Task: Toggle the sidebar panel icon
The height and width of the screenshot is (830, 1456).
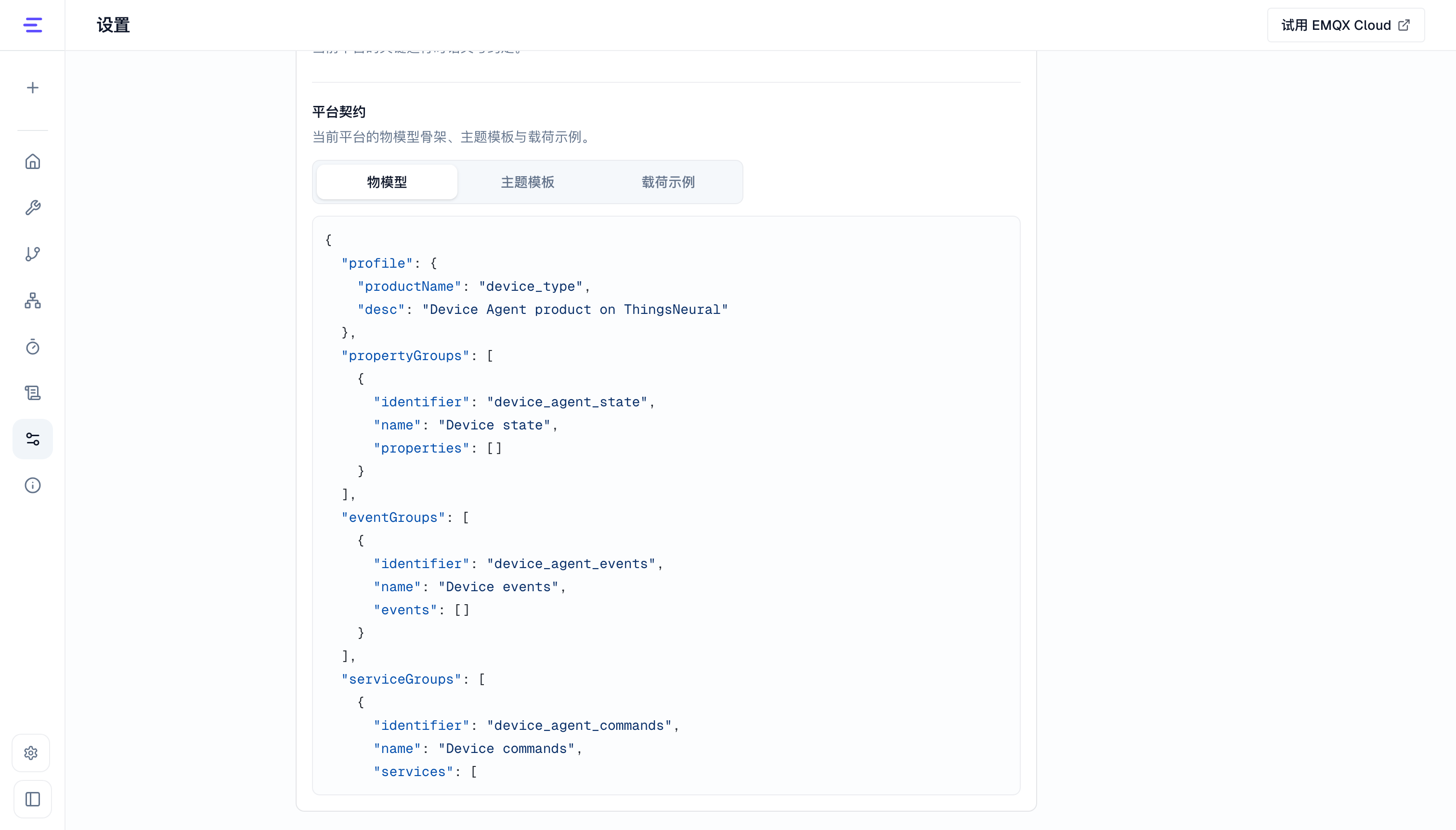Action: 32,799
